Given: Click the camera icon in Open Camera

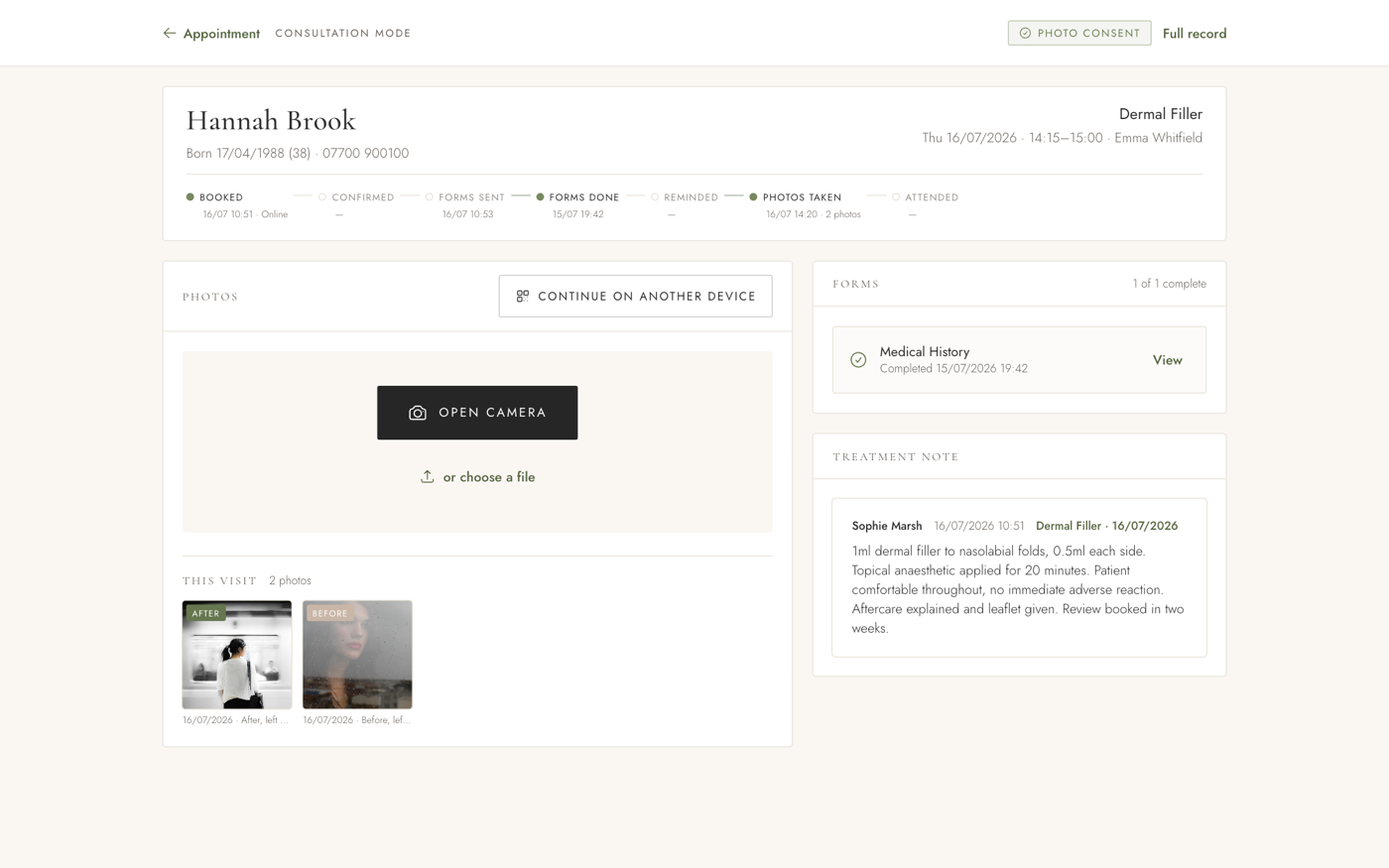Looking at the screenshot, I should click(x=418, y=413).
